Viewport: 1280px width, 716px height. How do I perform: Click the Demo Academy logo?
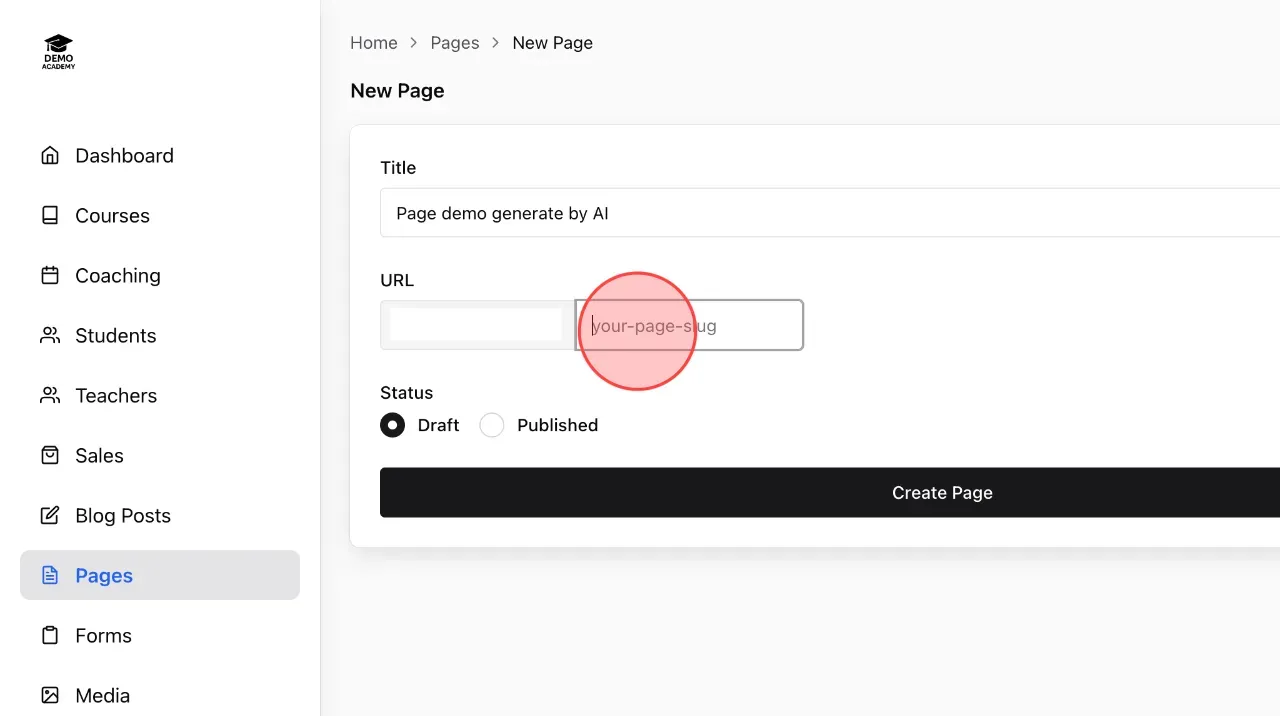(59, 52)
